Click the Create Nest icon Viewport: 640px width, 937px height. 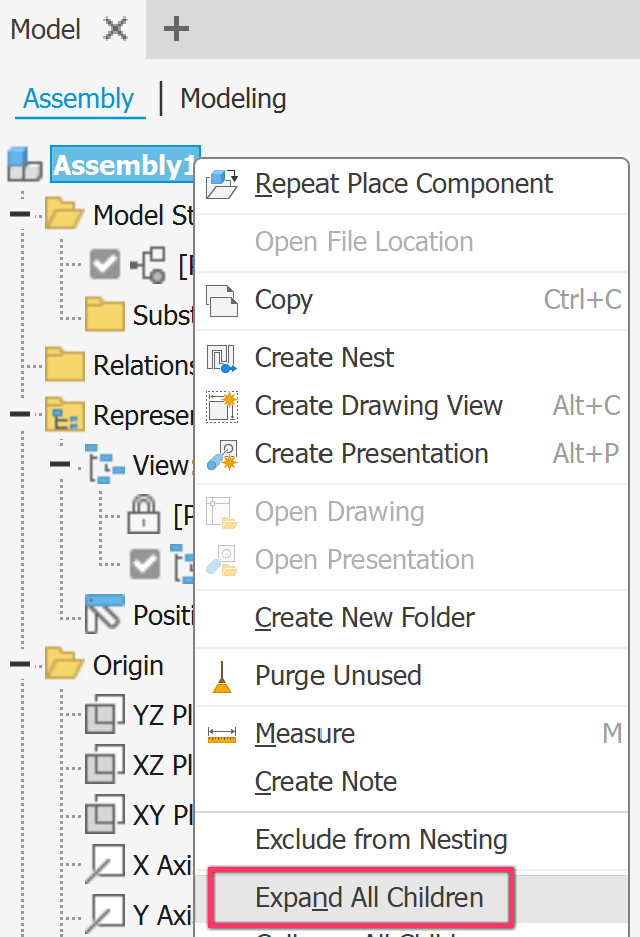(222, 358)
